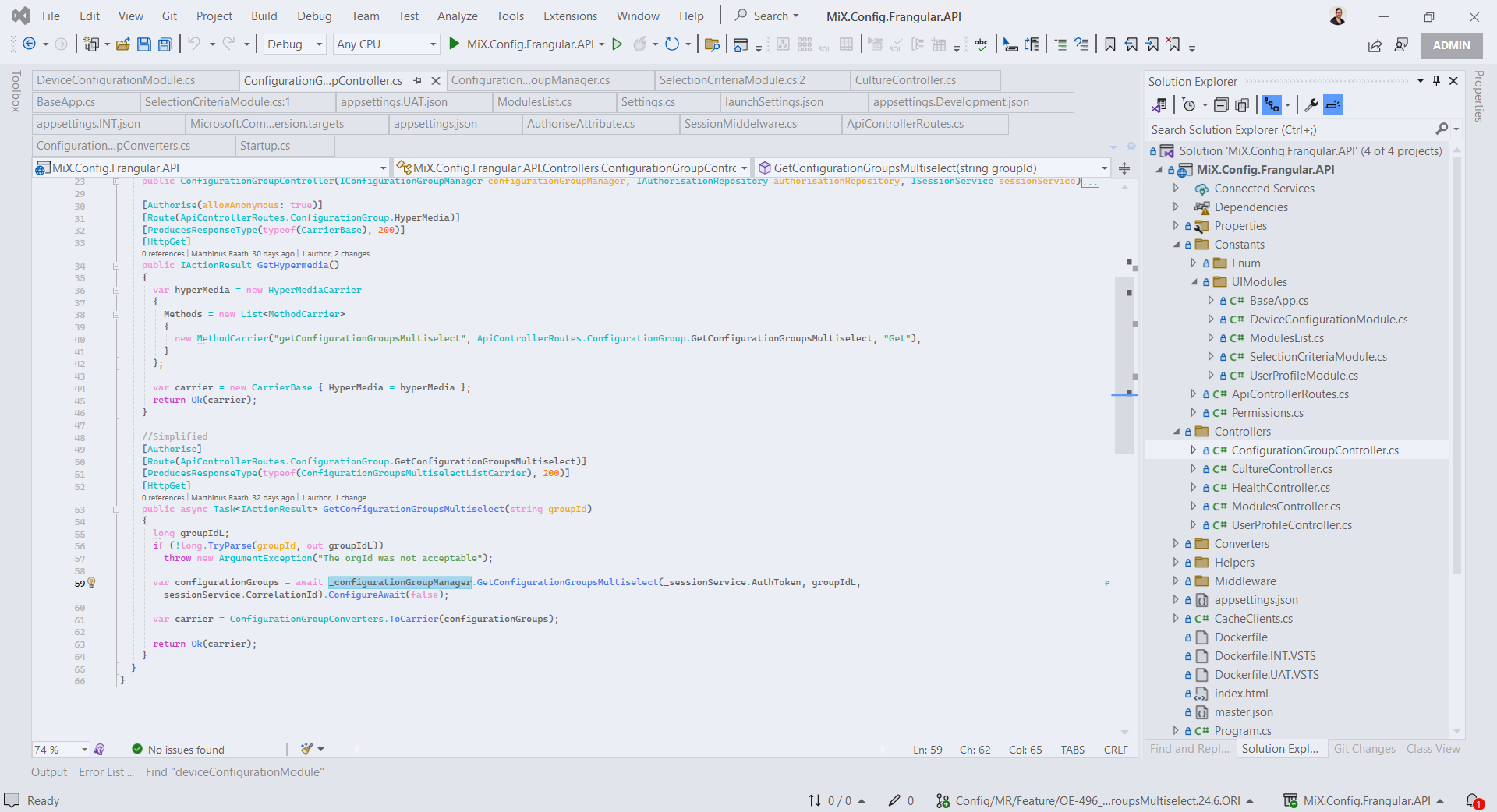Open the editor zoom level dropdown
This screenshot has width=1497, height=812.
(84, 750)
